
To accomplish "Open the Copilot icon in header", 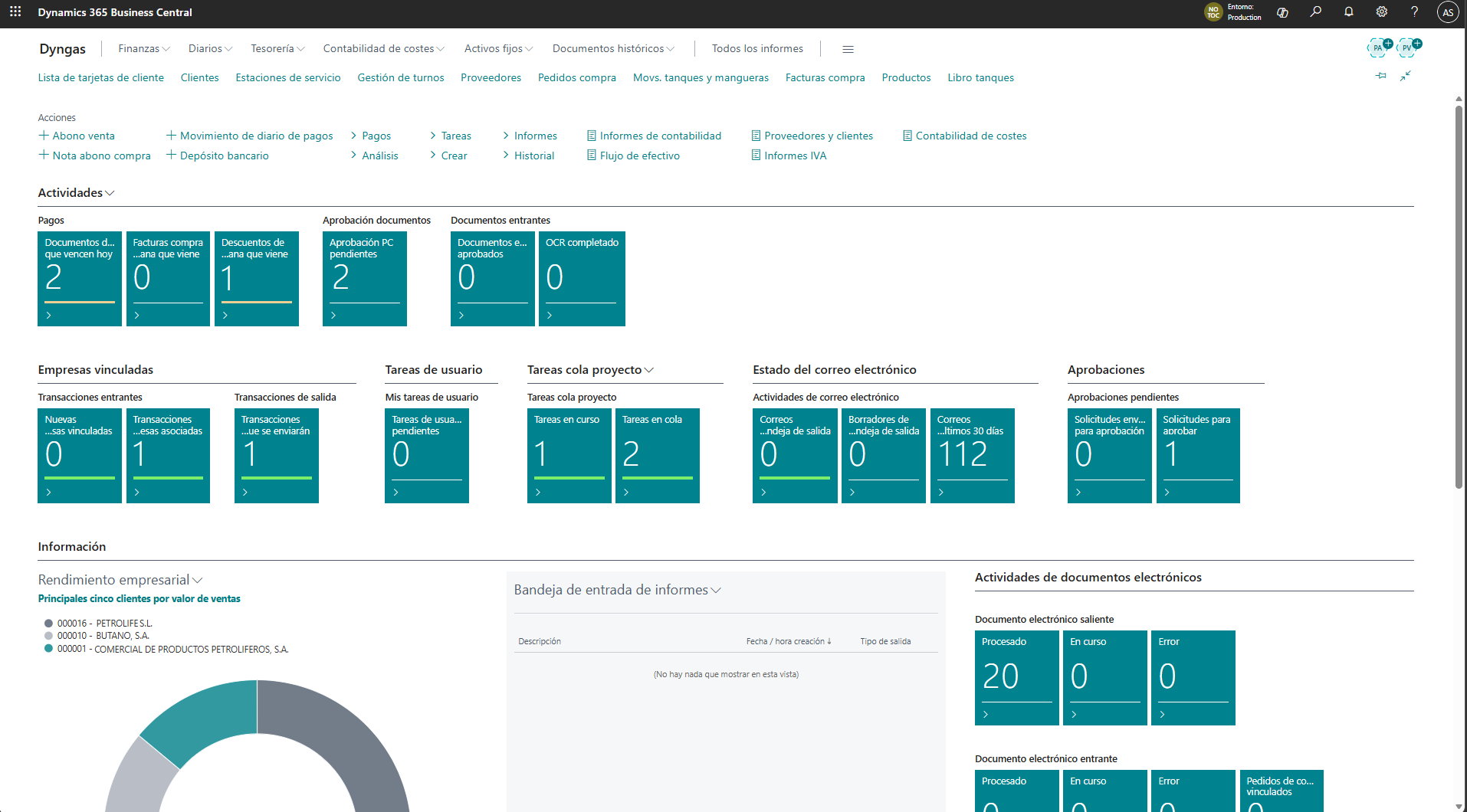I will 1282,12.
